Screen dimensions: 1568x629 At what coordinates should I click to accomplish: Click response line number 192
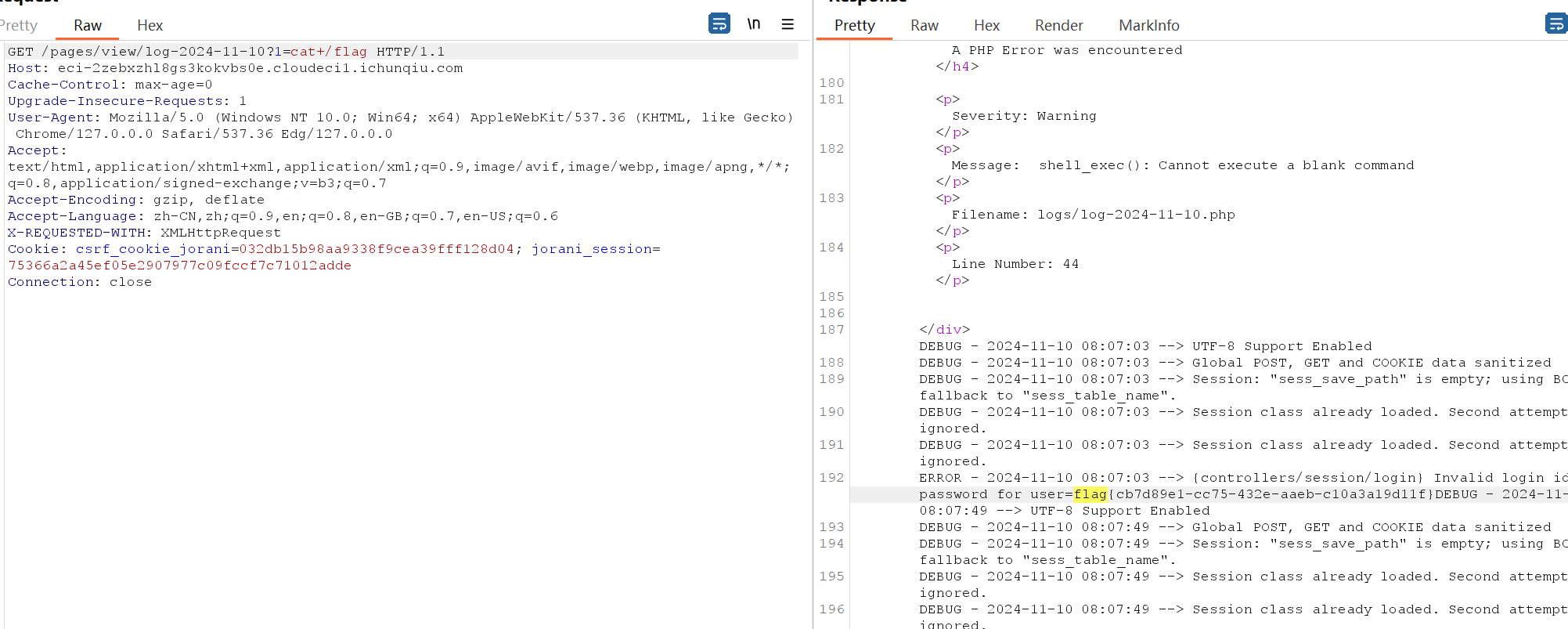(x=831, y=478)
